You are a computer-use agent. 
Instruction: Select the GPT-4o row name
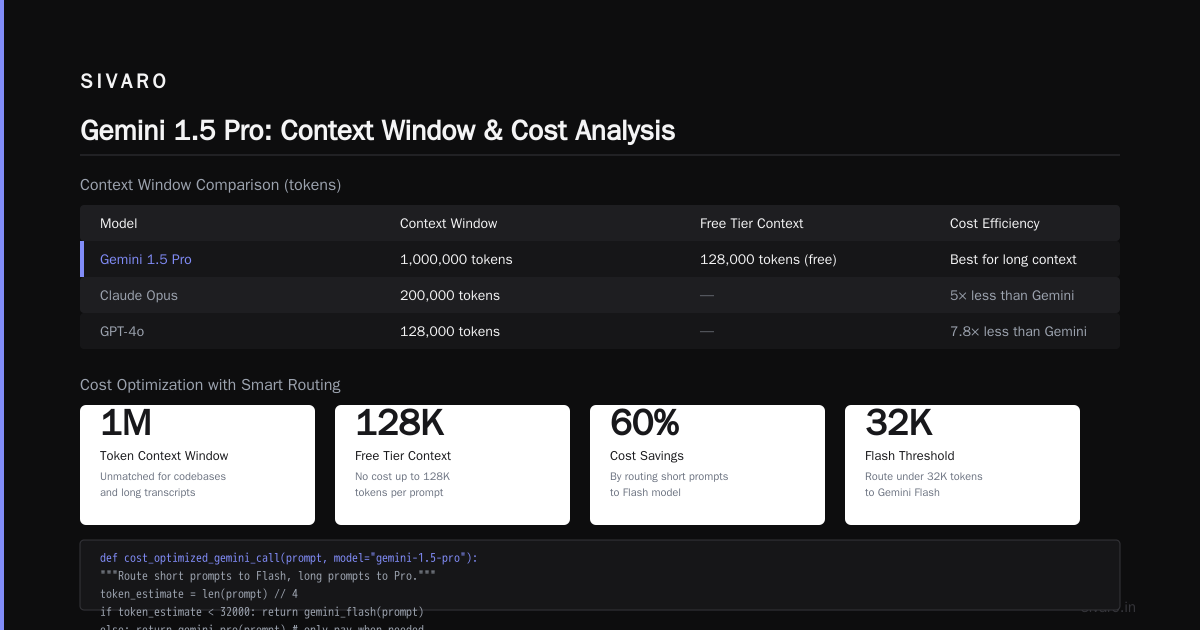click(x=122, y=331)
